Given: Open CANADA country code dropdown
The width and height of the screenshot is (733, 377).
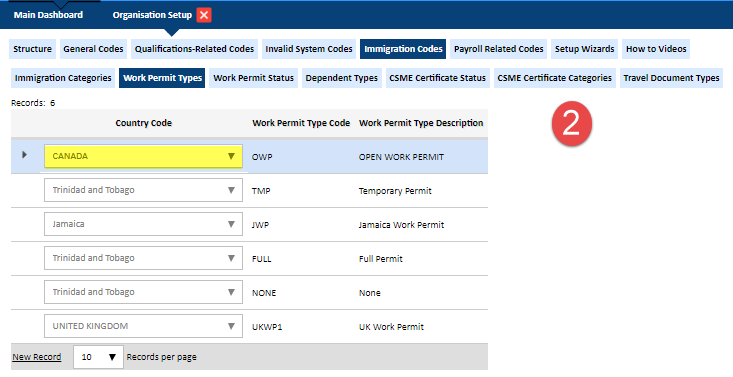Looking at the screenshot, I should point(144,156).
